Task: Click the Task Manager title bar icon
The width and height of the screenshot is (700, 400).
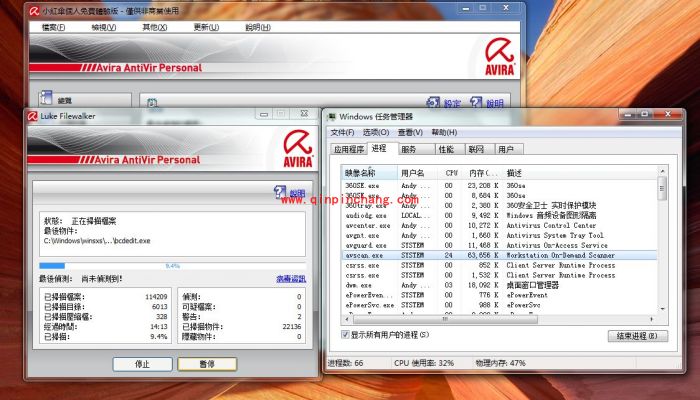Action: point(332,117)
